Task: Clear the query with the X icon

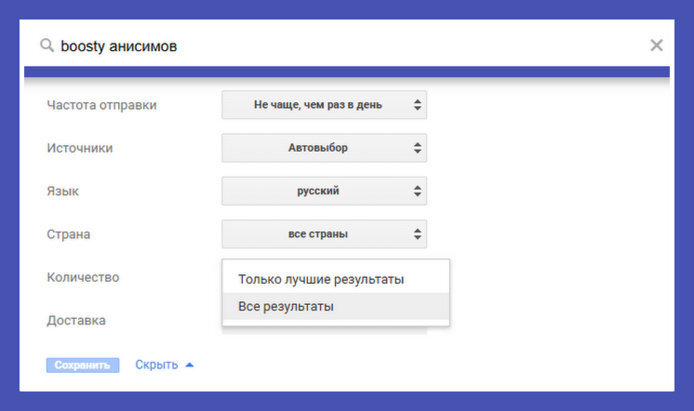Action: pyautogui.click(x=656, y=45)
